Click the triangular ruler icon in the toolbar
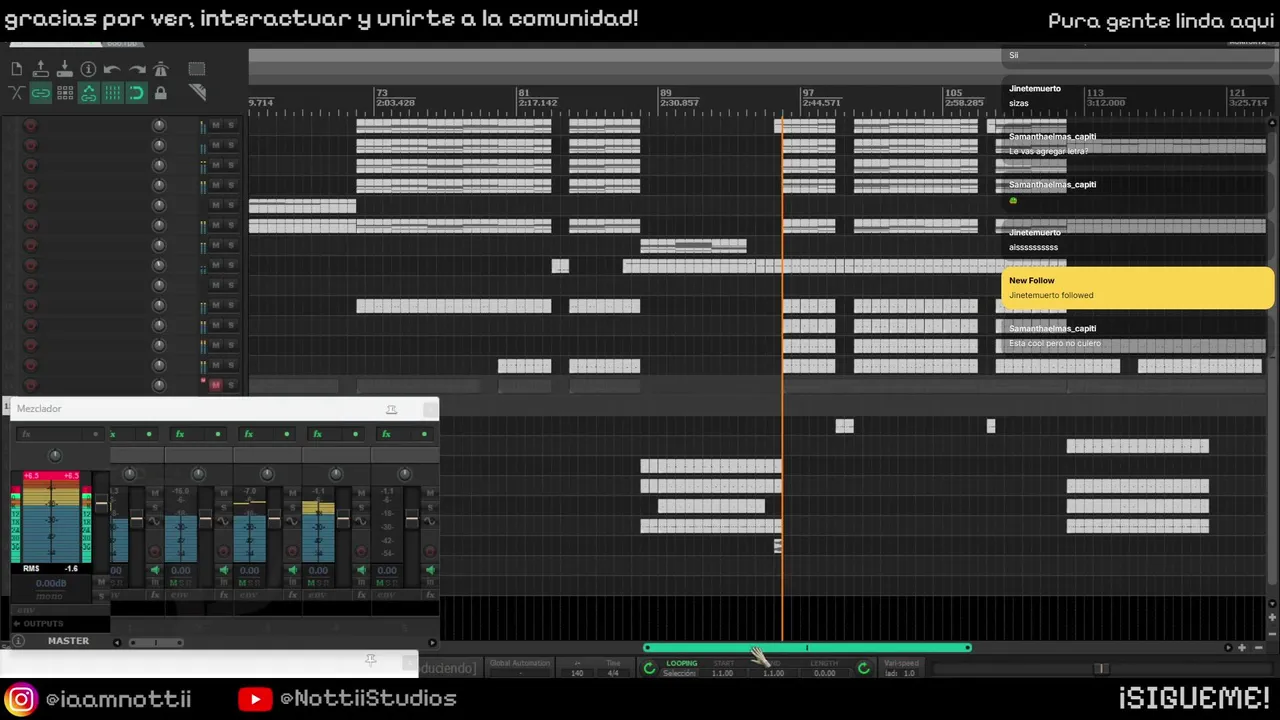1280x720 pixels. tap(197, 93)
